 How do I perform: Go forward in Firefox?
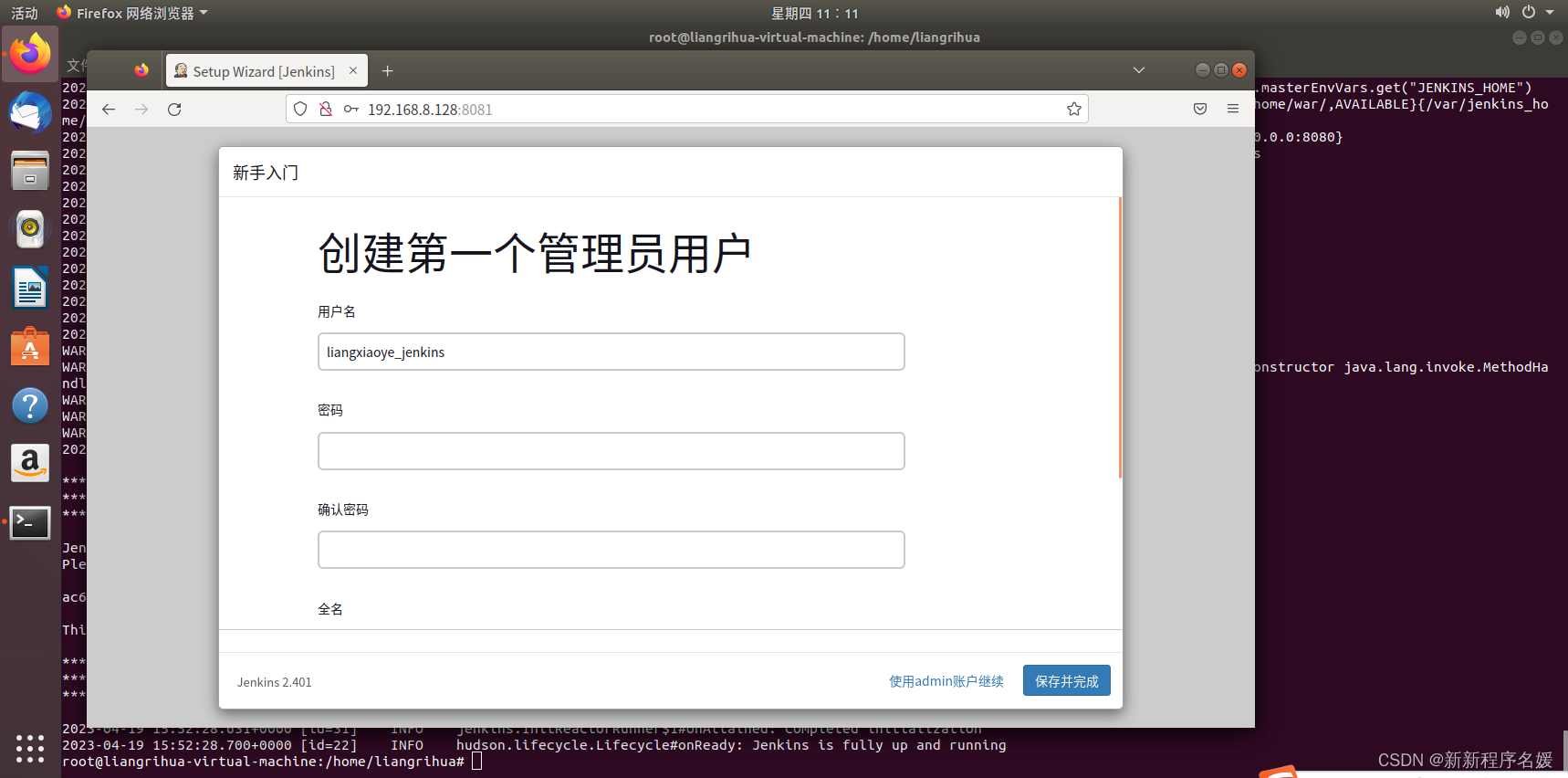click(141, 110)
